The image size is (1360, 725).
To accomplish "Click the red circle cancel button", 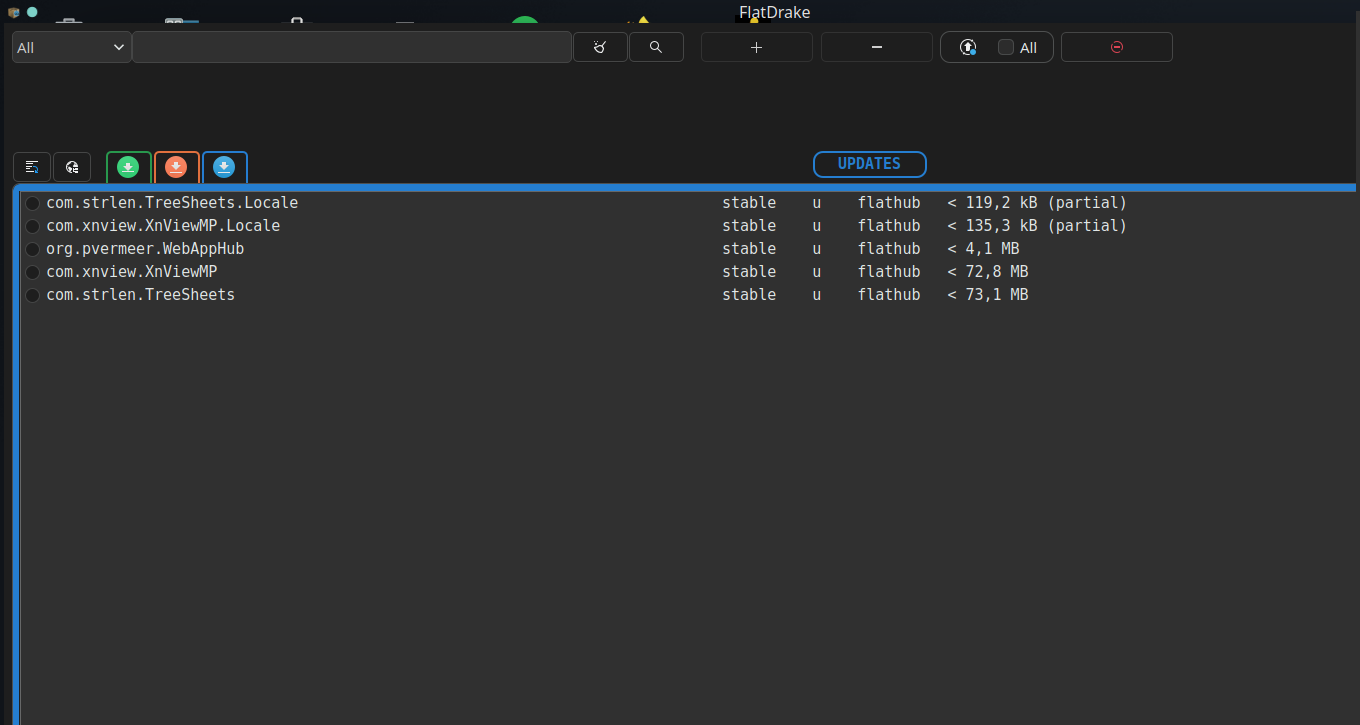I will pyautogui.click(x=1116, y=47).
